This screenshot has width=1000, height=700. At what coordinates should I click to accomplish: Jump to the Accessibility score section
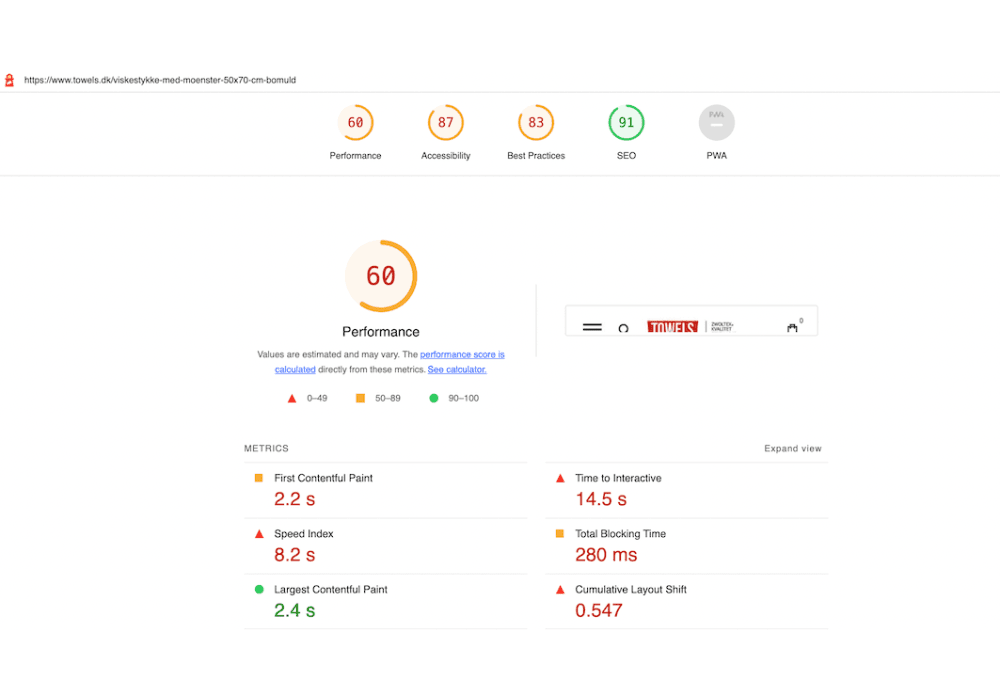(x=446, y=122)
